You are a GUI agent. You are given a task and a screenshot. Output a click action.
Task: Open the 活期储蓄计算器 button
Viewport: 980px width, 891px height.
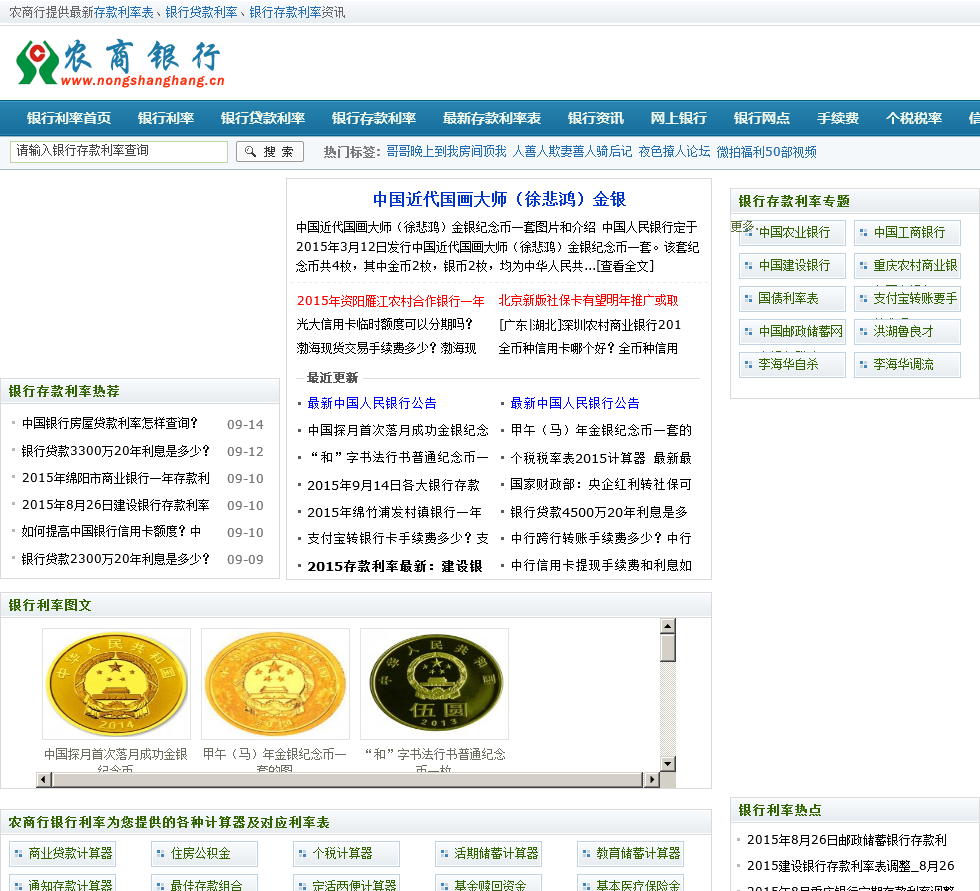coord(488,854)
